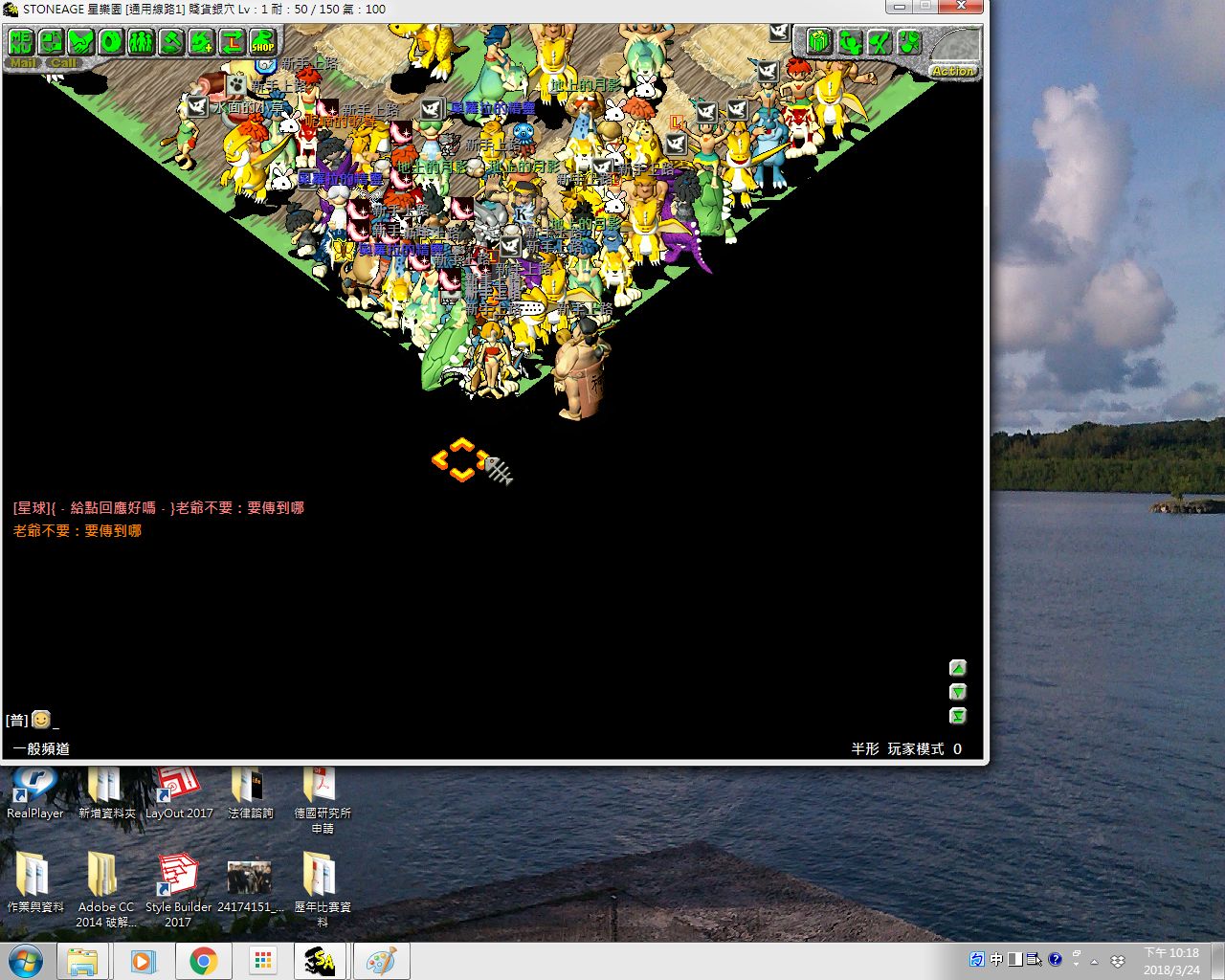The width and height of the screenshot is (1225, 980).
Task: Jump chat to bottom with lowest arrow
Action: coord(958,716)
